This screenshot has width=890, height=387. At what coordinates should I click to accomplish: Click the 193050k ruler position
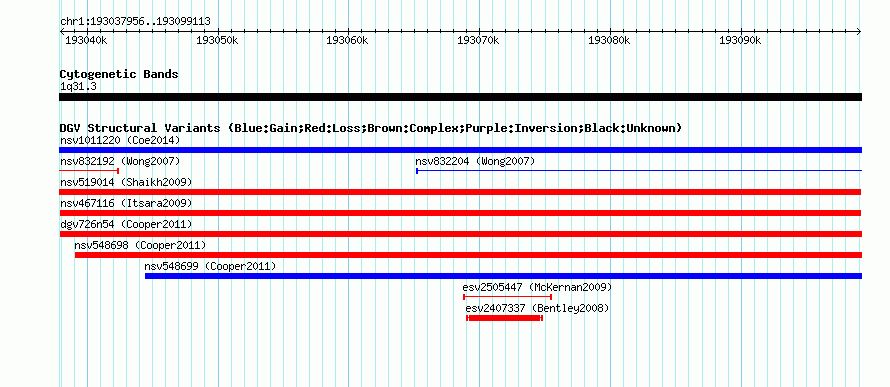click(x=217, y=41)
